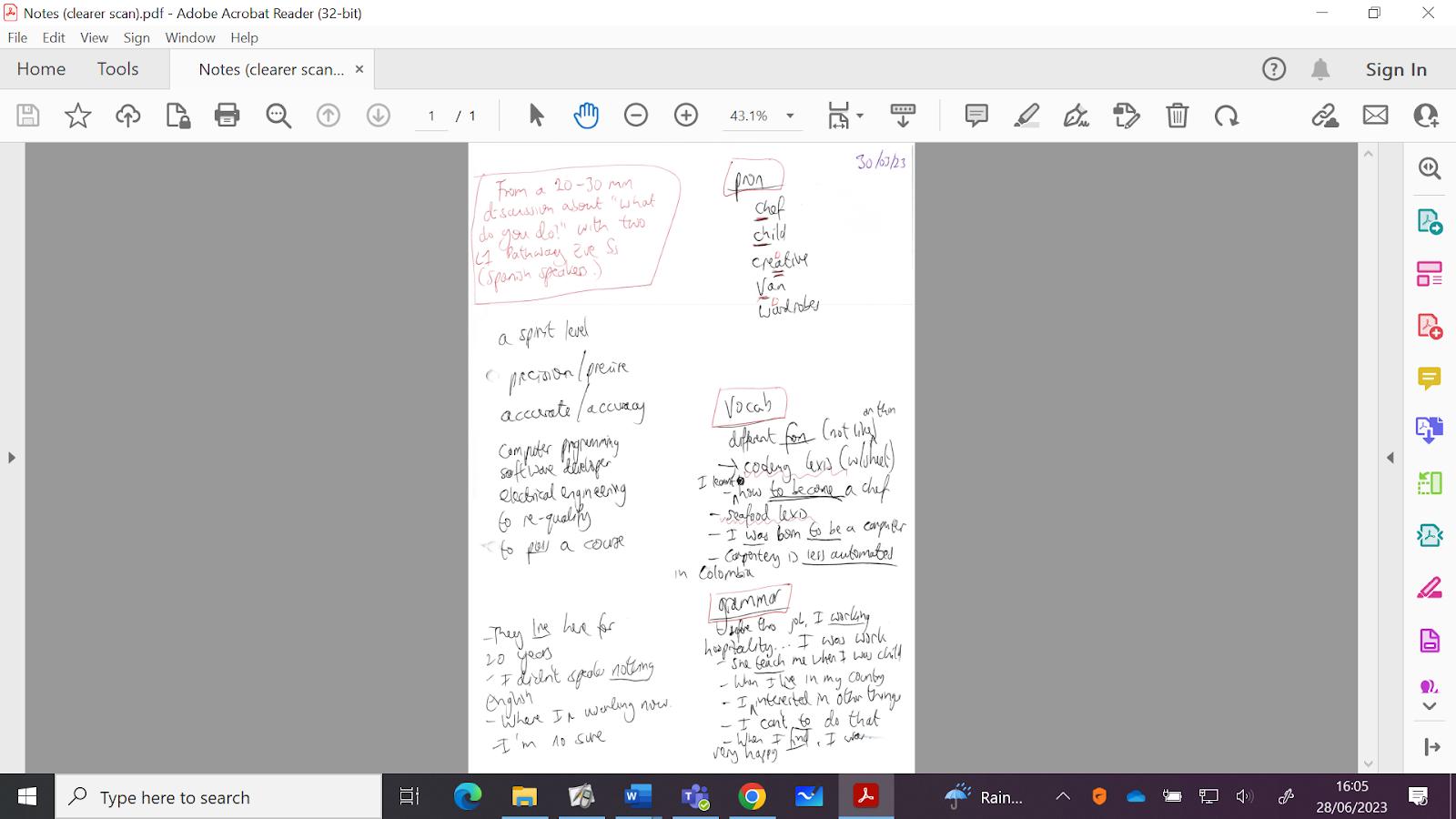Activate the Hand pan tool

pos(586,116)
